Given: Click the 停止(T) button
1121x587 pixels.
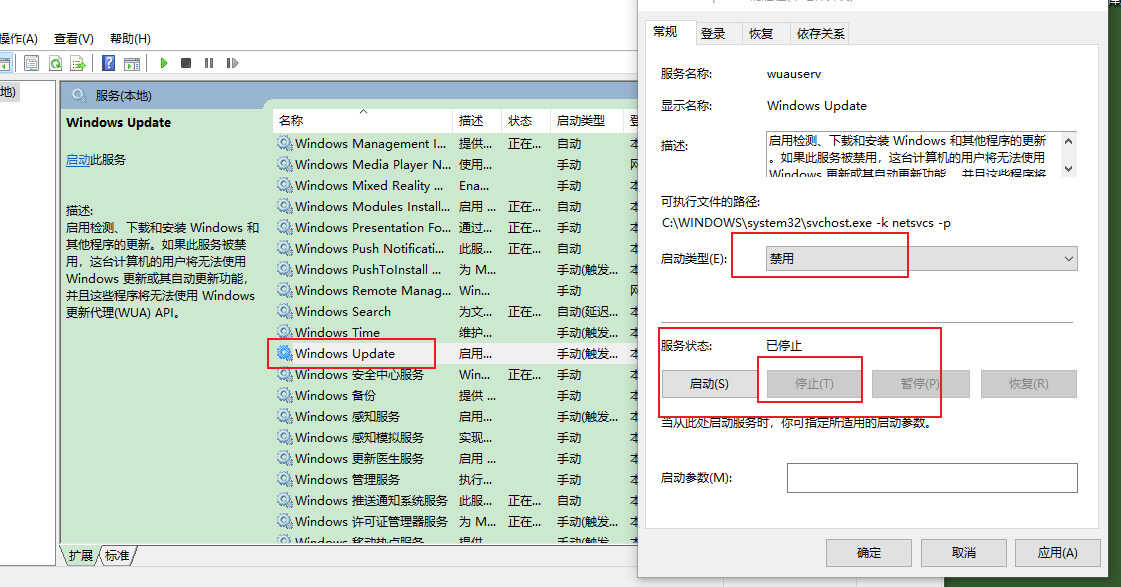Looking at the screenshot, I should tap(814, 384).
